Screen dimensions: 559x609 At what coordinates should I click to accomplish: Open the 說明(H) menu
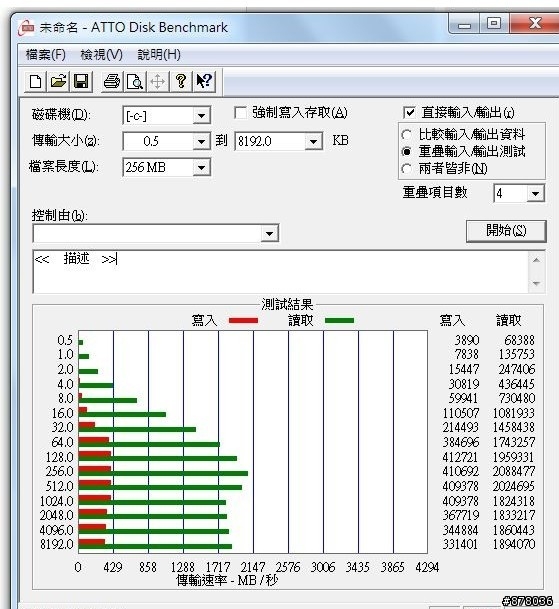(x=159, y=55)
